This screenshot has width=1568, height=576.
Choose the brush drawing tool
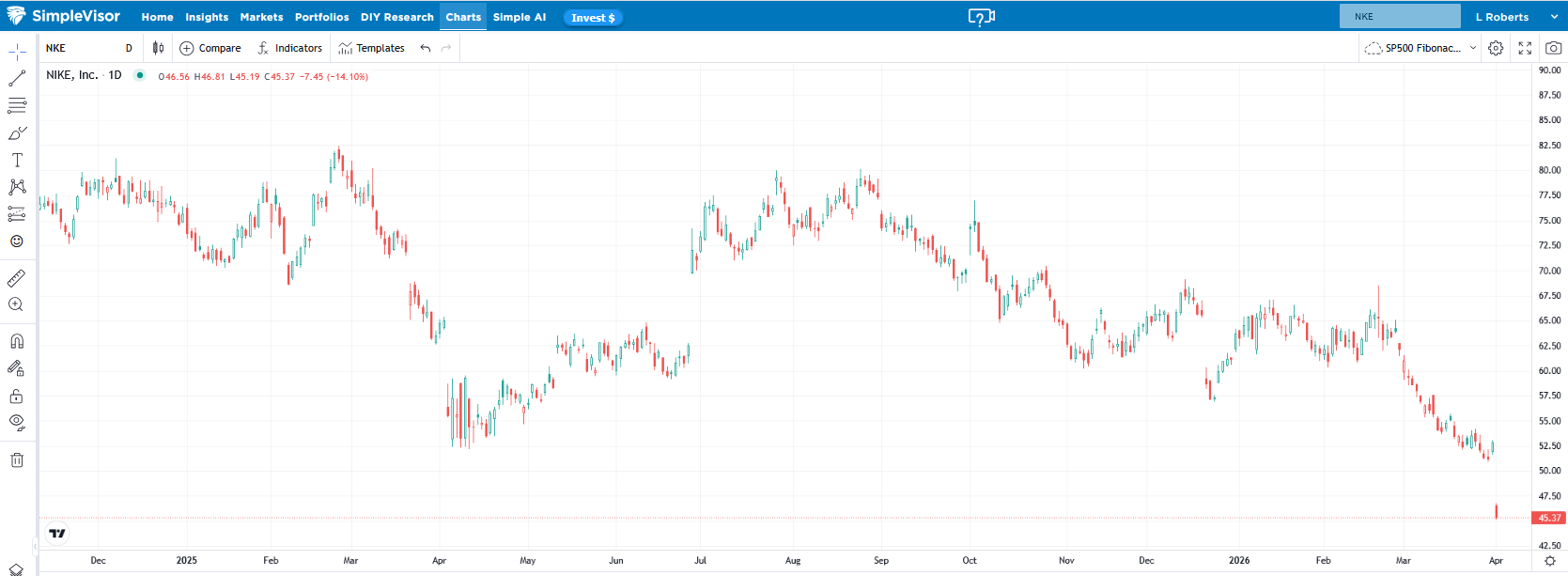(x=17, y=133)
